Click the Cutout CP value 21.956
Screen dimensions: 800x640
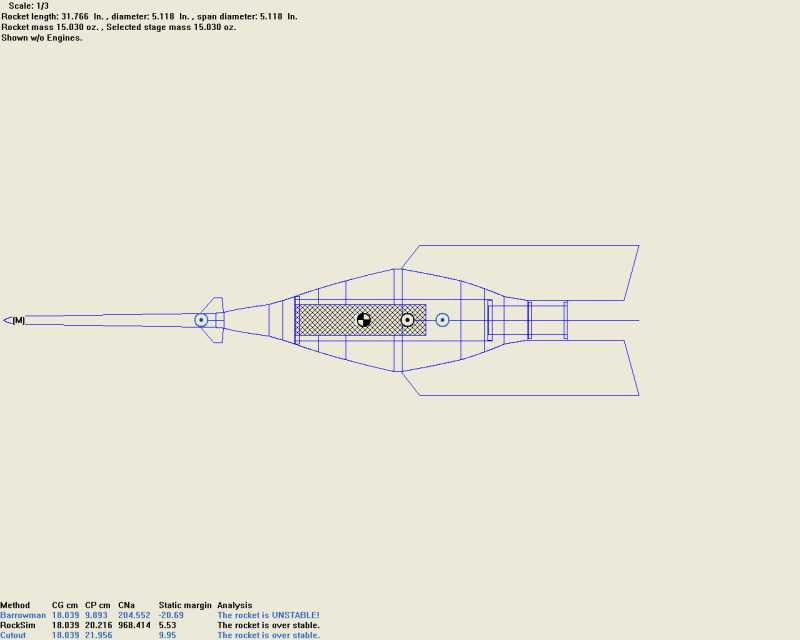tap(98, 635)
